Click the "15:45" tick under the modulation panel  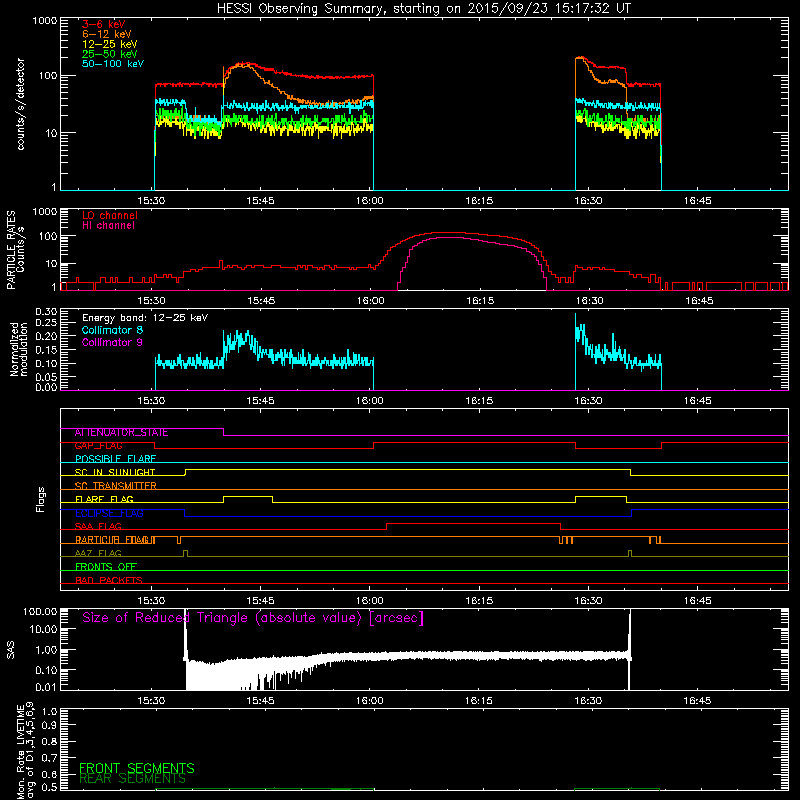261,401
